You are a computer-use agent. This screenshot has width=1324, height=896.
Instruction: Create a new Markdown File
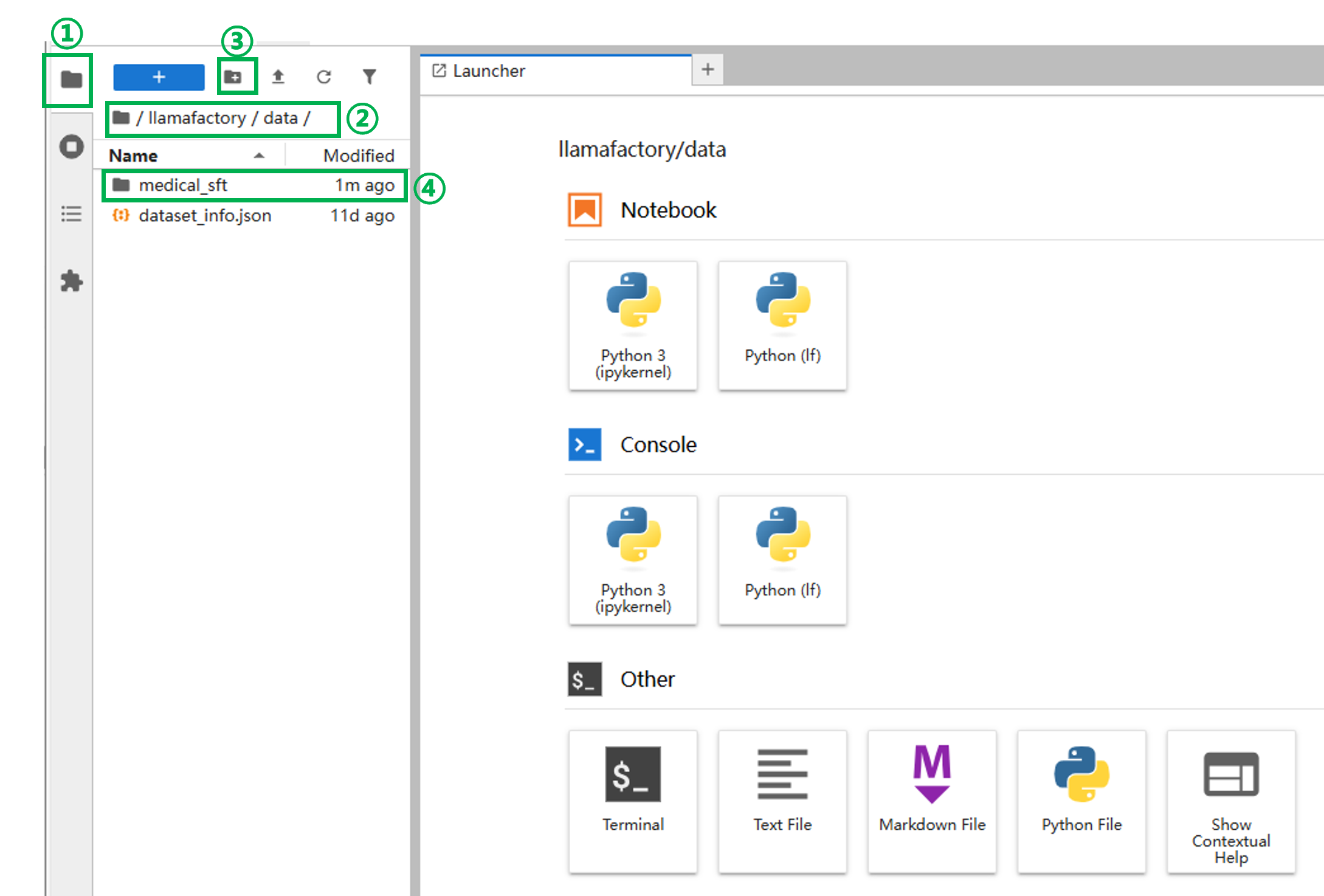point(932,801)
